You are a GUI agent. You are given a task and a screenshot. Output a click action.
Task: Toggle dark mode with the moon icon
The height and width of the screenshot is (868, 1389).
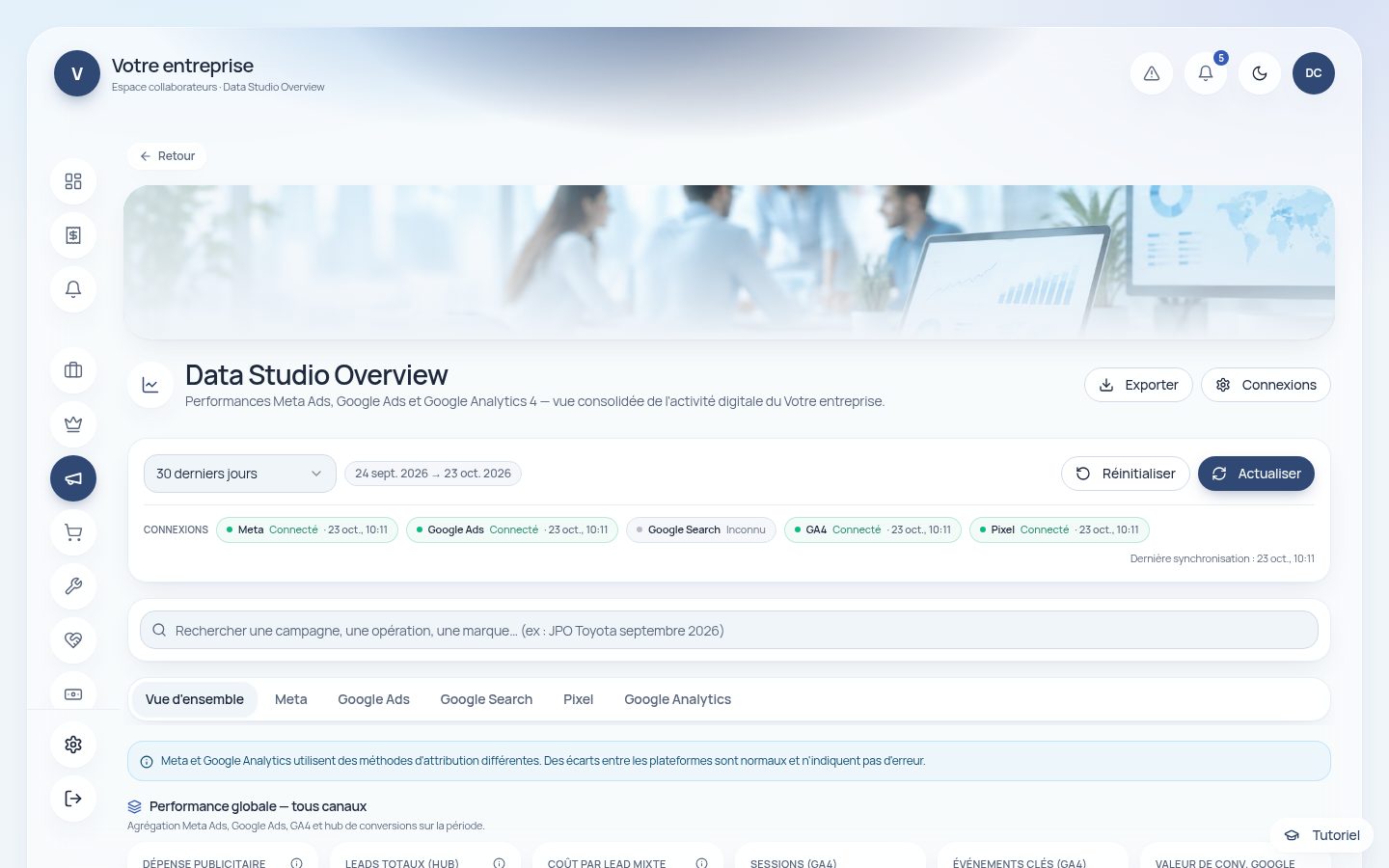pos(1260,73)
